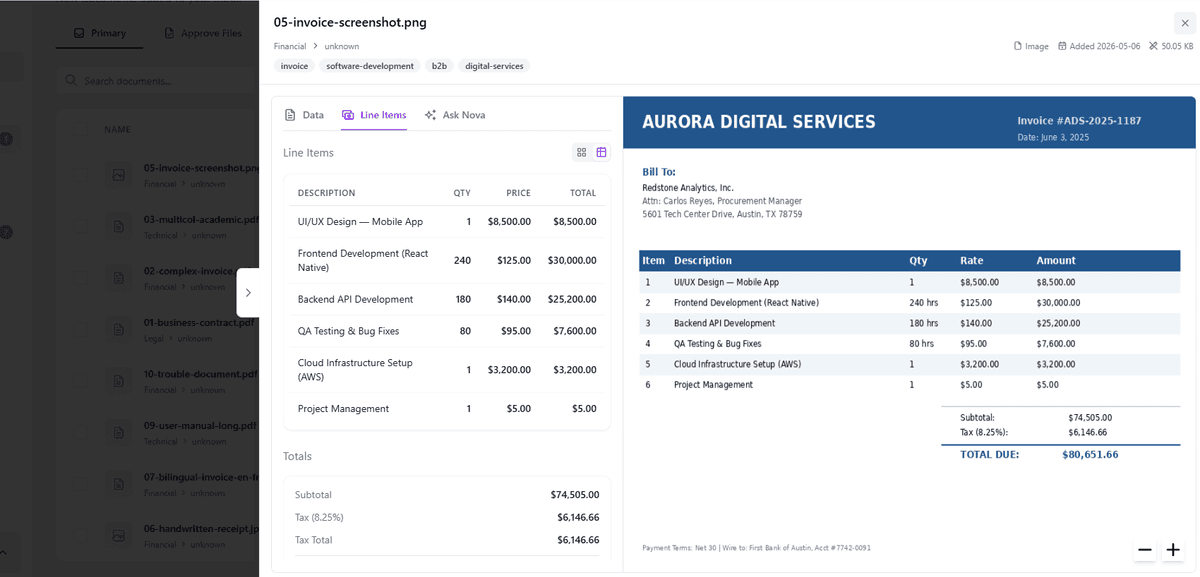Click TOTAL DUE amount $80,651.66
Viewport: 1200px width, 577px height.
[x=1090, y=454]
